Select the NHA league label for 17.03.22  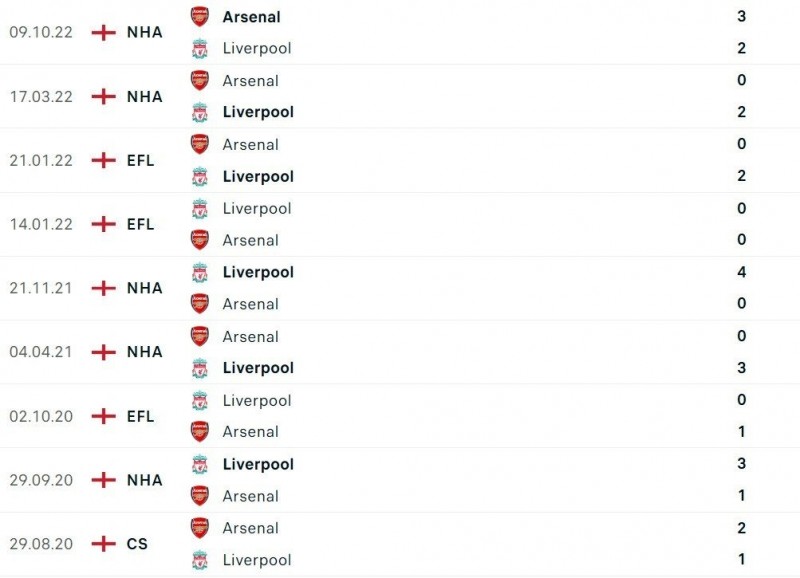[x=144, y=96]
